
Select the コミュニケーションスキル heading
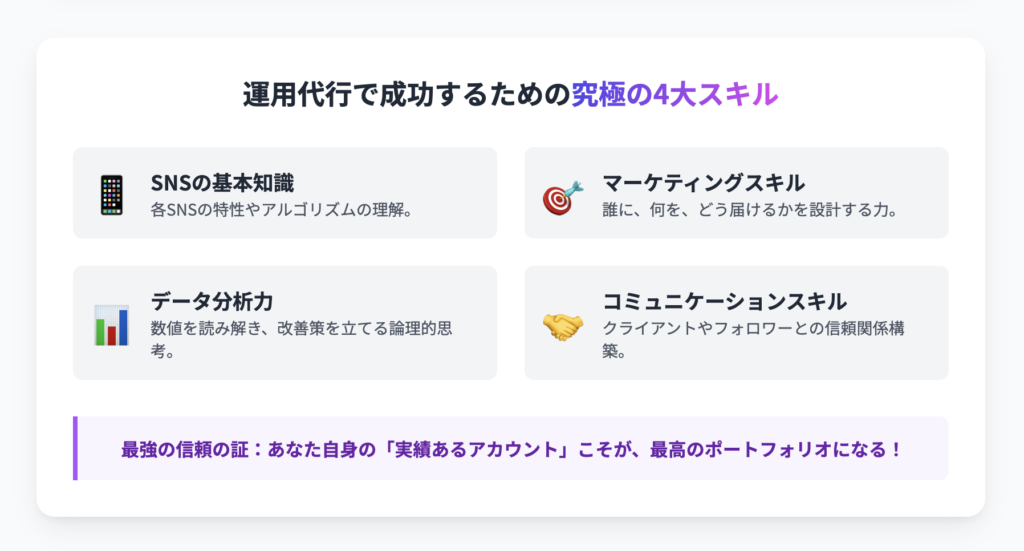(724, 302)
